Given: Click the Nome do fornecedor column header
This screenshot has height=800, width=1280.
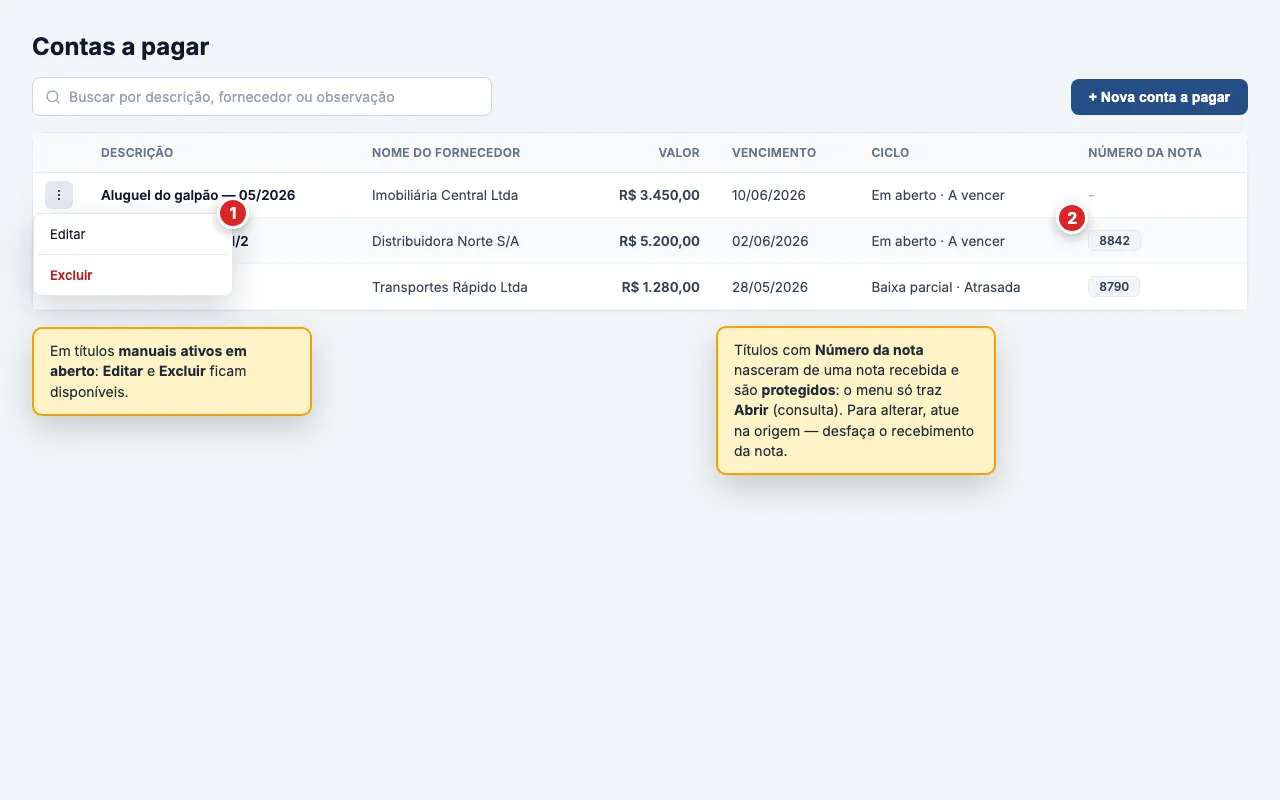Looking at the screenshot, I should tap(446, 153).
